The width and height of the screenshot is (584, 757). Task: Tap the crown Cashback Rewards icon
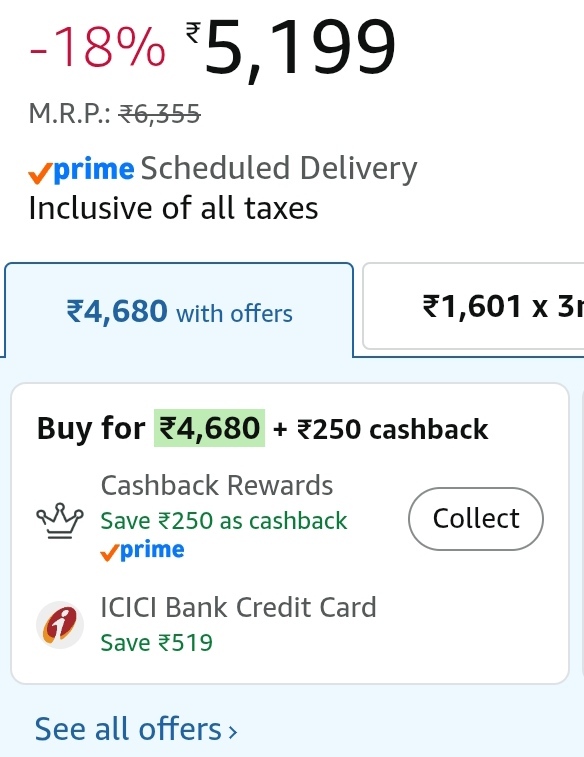[60, 520]
